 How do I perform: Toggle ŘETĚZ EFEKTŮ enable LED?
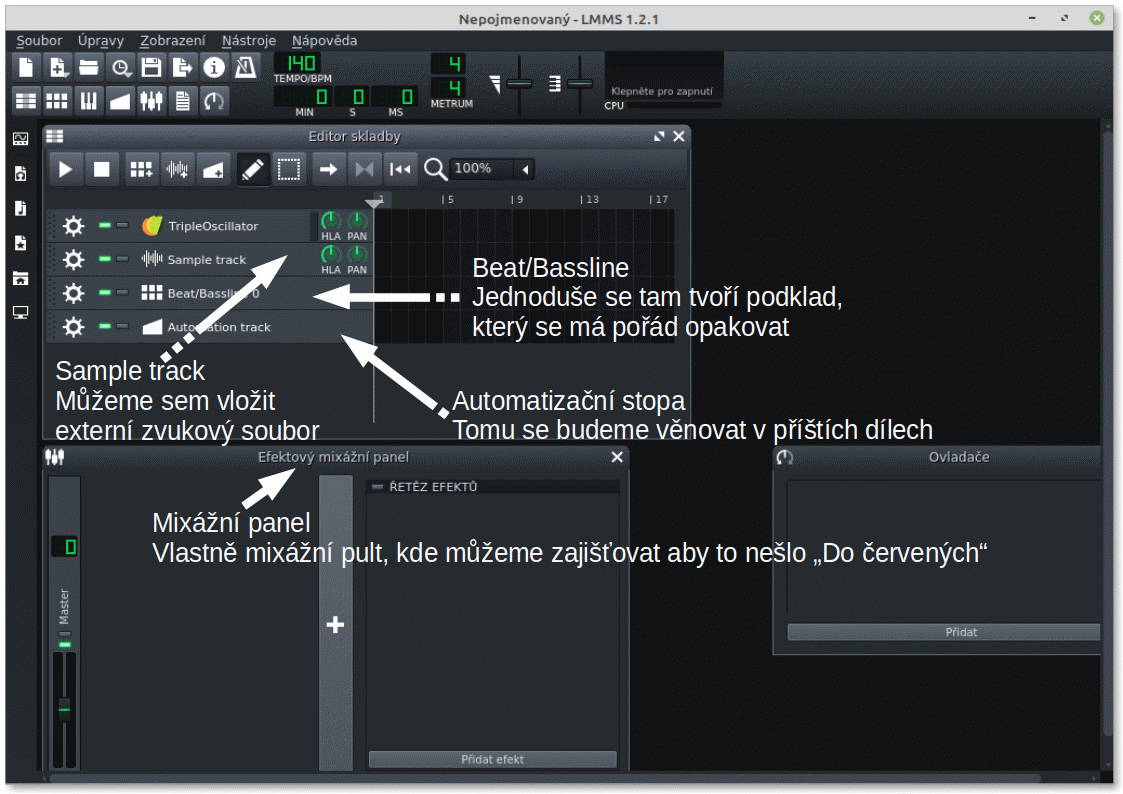[x=377, y=487]
